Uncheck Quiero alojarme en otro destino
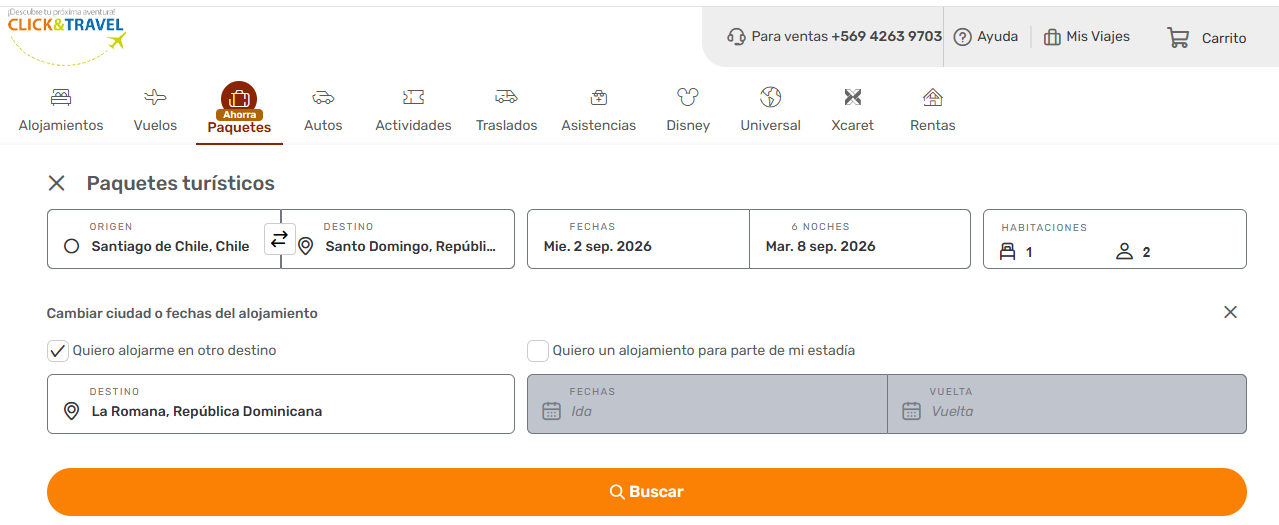The width and height of the screenshot is (1279, 525). pyautogui.click(x=58, y=351)
